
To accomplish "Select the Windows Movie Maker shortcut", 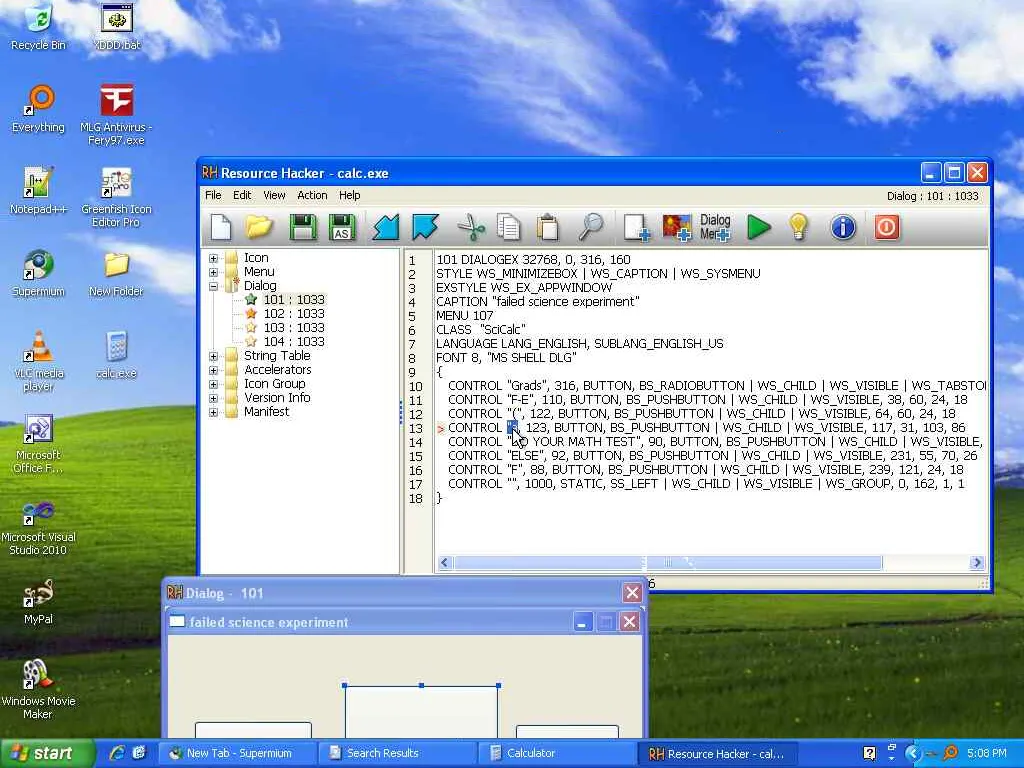I will click(39, 689).
